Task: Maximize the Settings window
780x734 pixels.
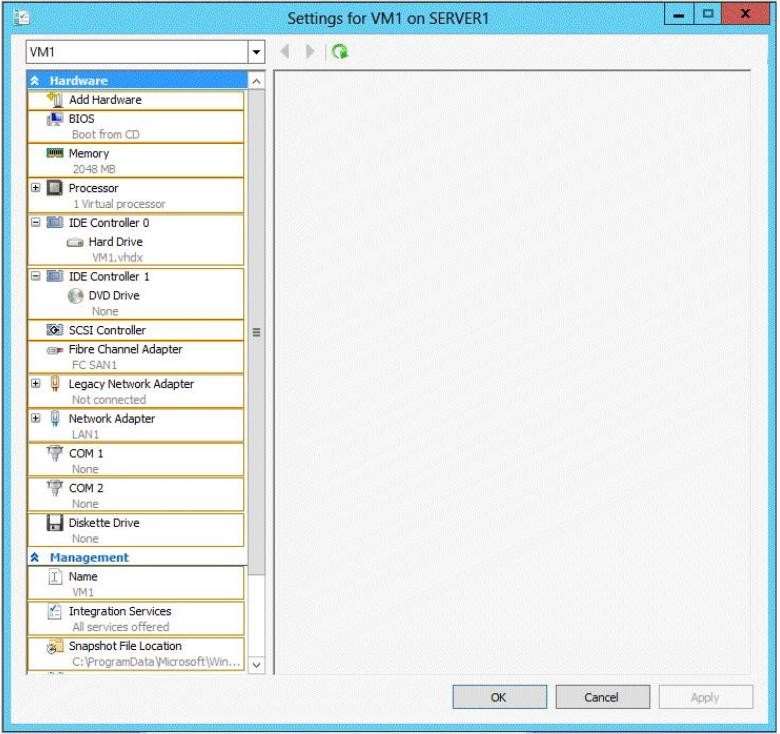Action: pyautogui.click(x=707, y=15)
